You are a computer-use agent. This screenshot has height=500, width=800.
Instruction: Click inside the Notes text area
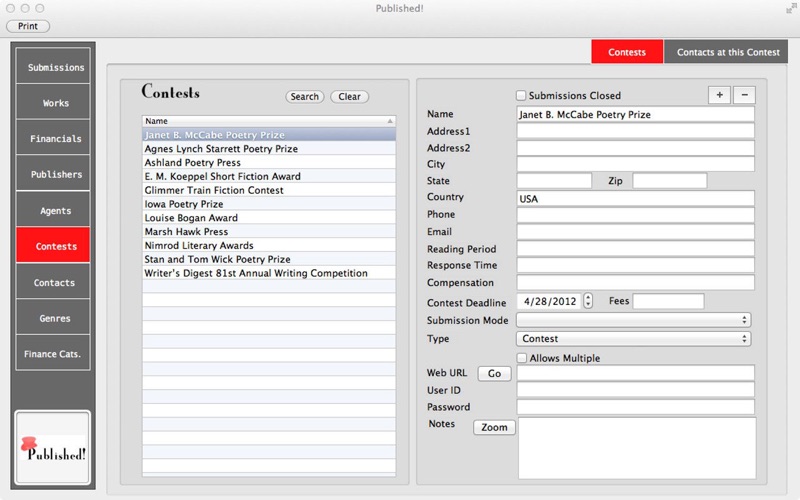click(637, 448)
